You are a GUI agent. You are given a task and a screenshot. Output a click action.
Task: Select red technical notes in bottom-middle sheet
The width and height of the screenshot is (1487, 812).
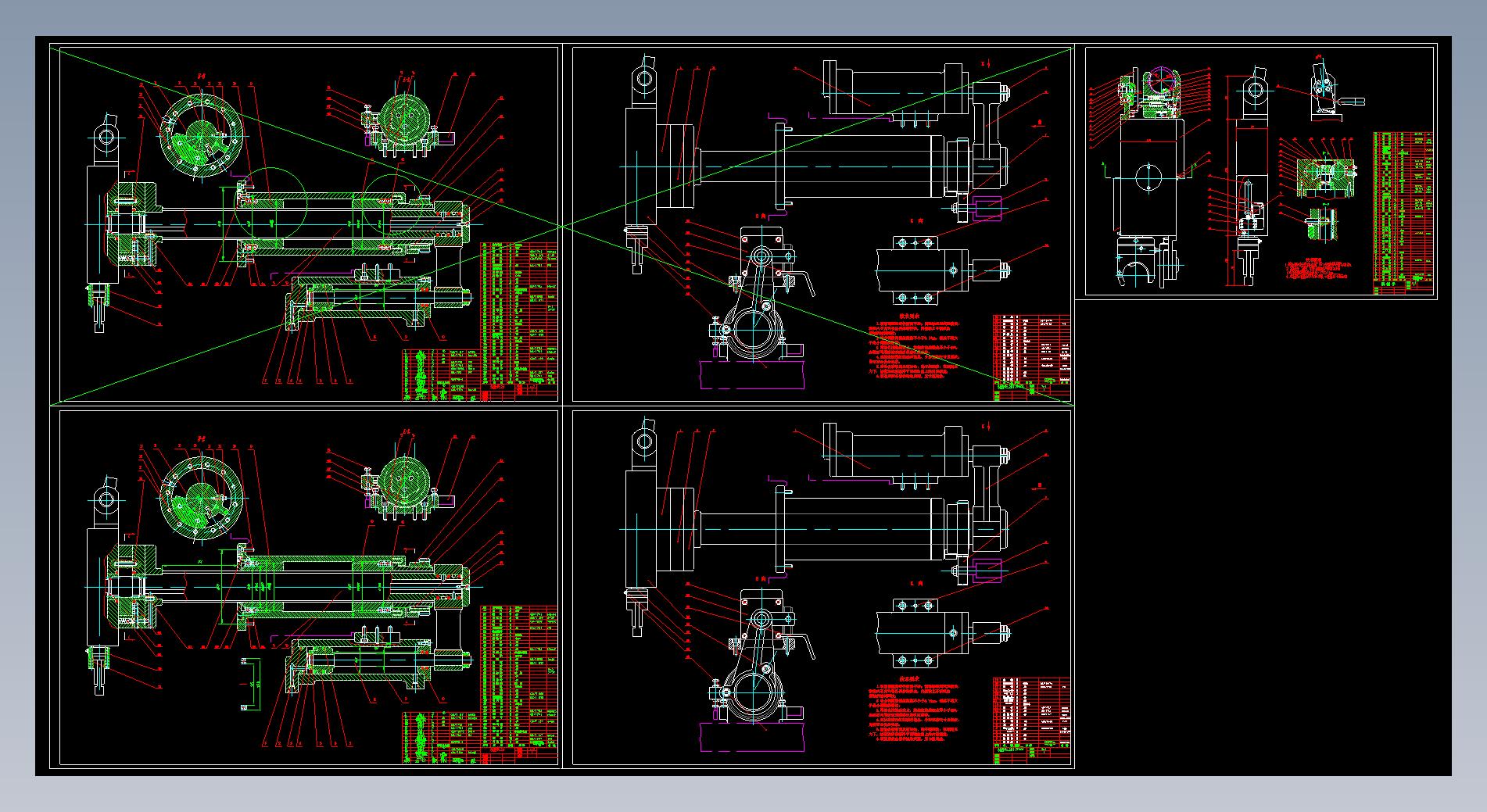(913, 710)
